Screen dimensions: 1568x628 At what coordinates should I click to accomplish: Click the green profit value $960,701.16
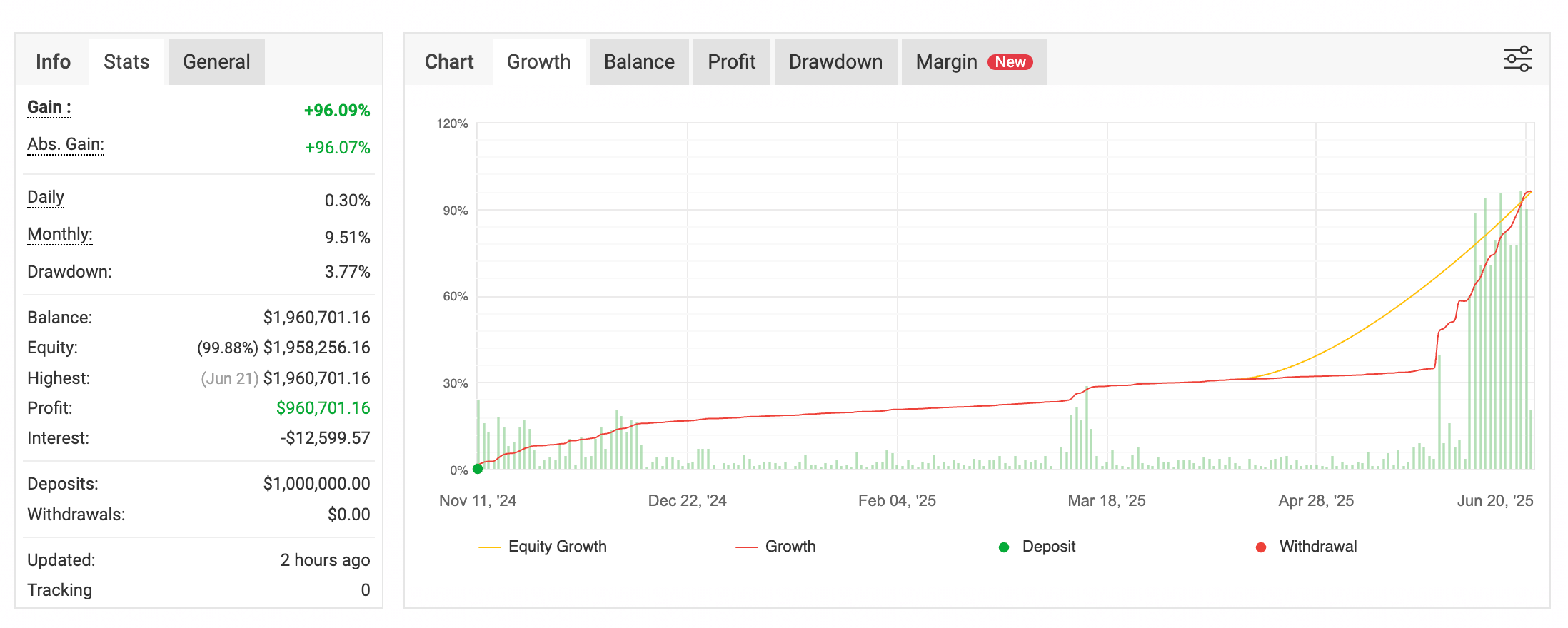tap(323, 408)
